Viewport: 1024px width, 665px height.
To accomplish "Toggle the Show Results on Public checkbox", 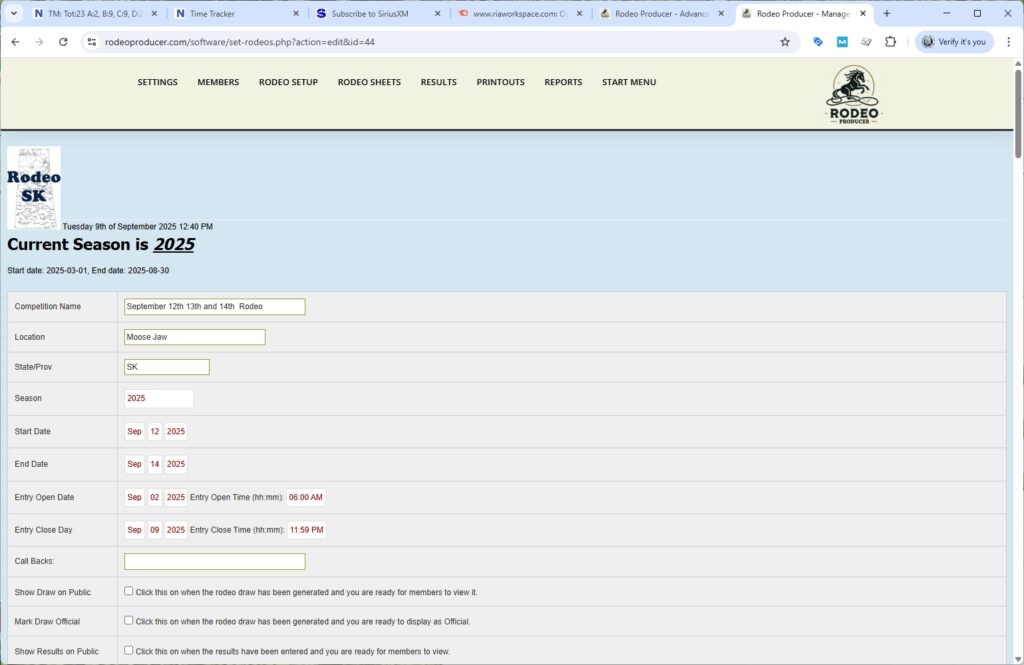I will point(128,650).
